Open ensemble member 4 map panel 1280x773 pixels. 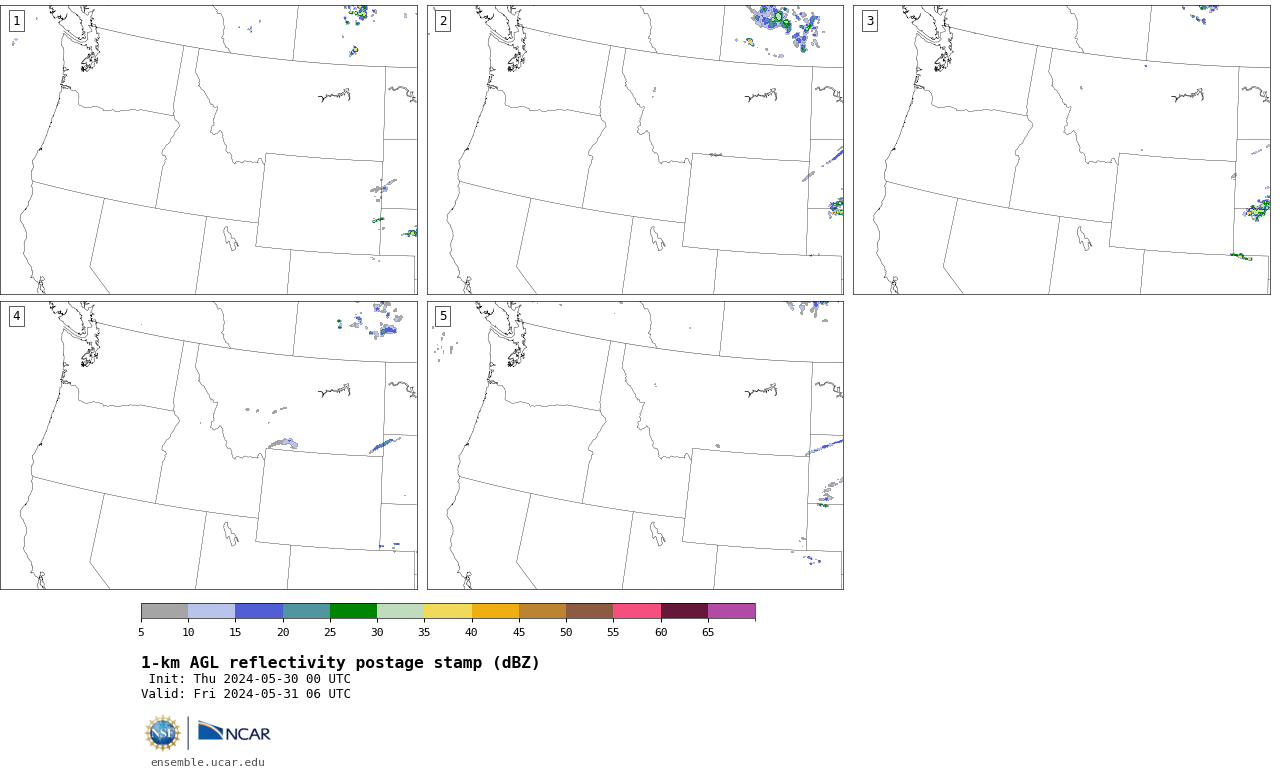209,446
